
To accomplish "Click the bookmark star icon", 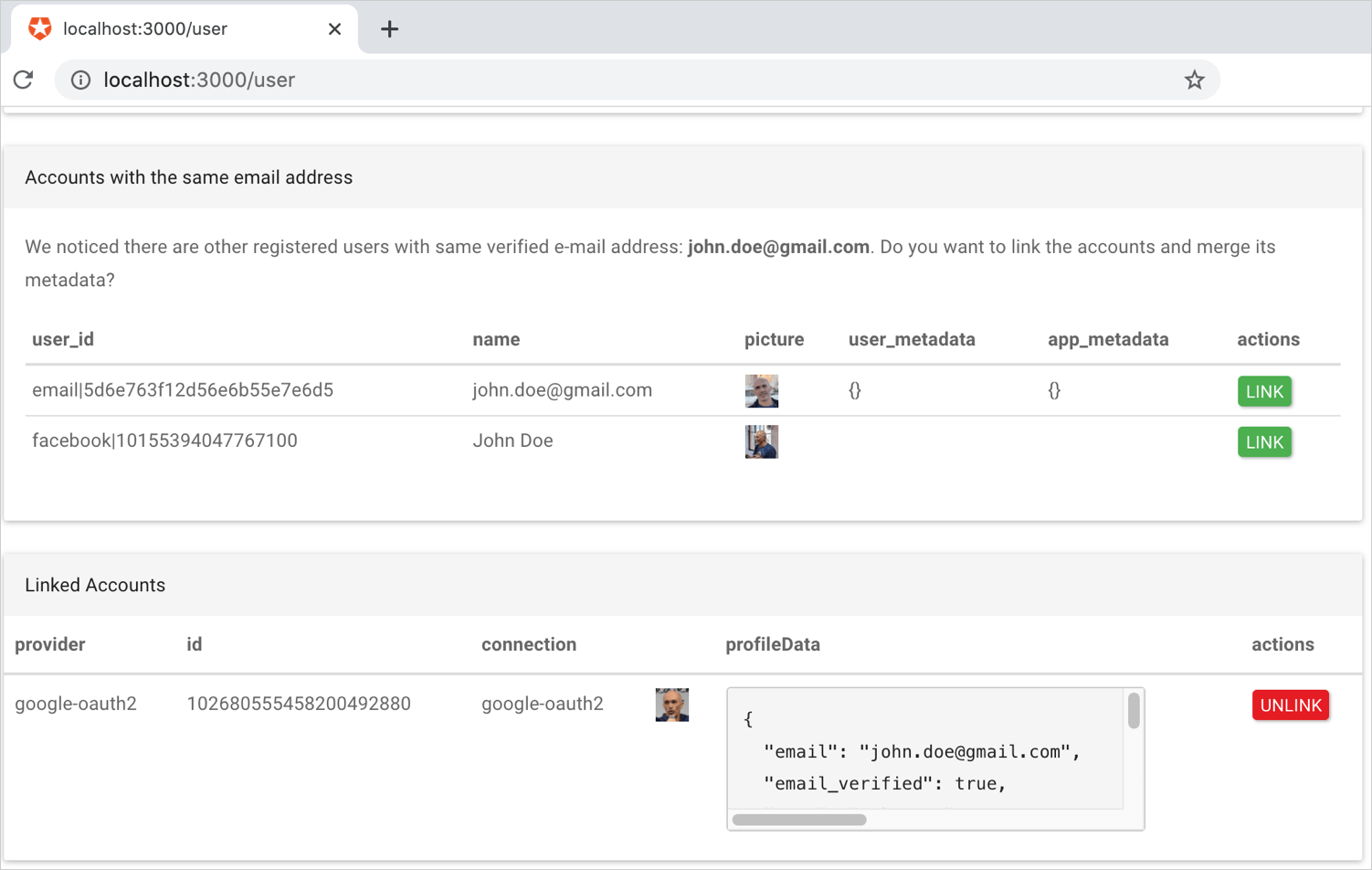I will (x=1195, y=80).
